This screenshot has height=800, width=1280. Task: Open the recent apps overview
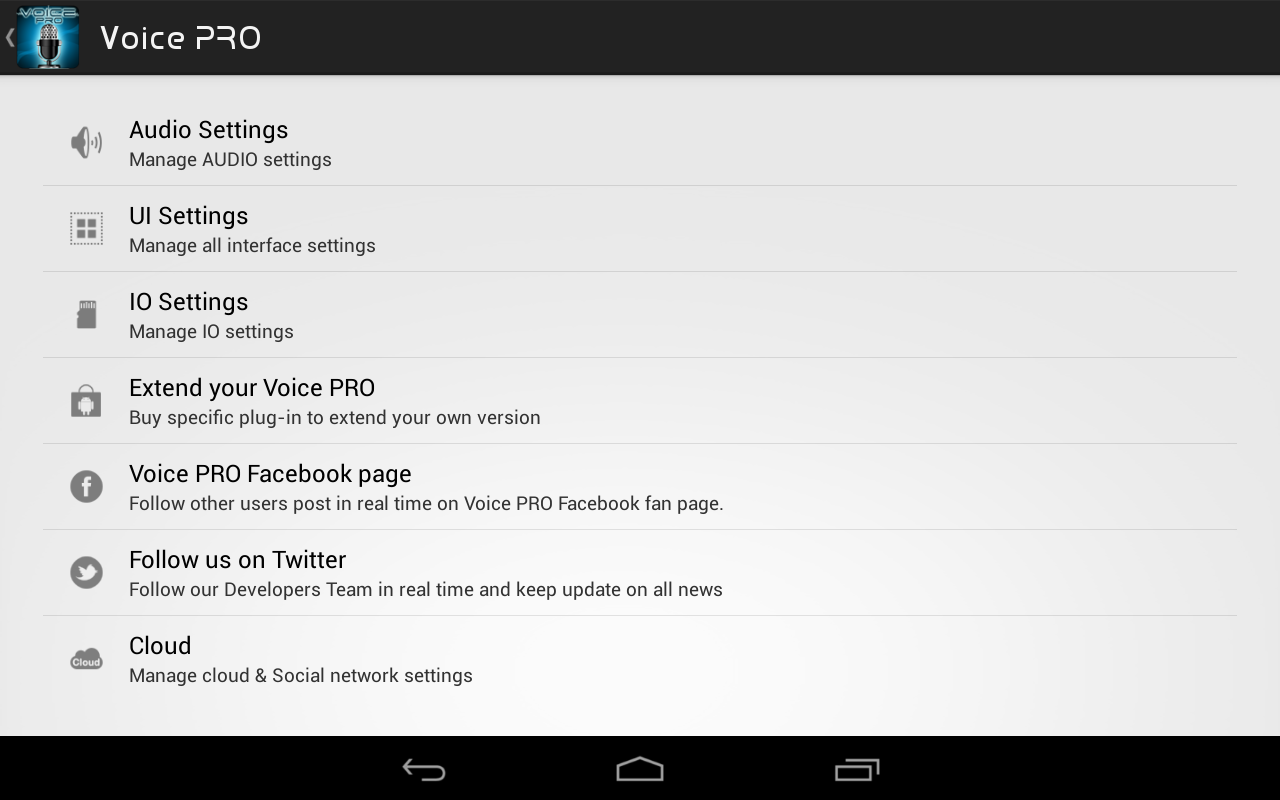point(856,769)
